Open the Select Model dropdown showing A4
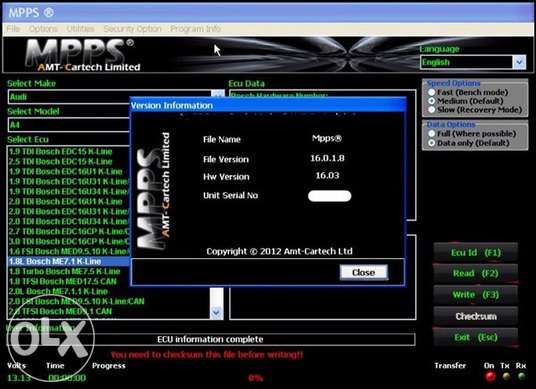The width and height of the screenshot is (536, 389). pyautogui.click(x=68, y=125)
